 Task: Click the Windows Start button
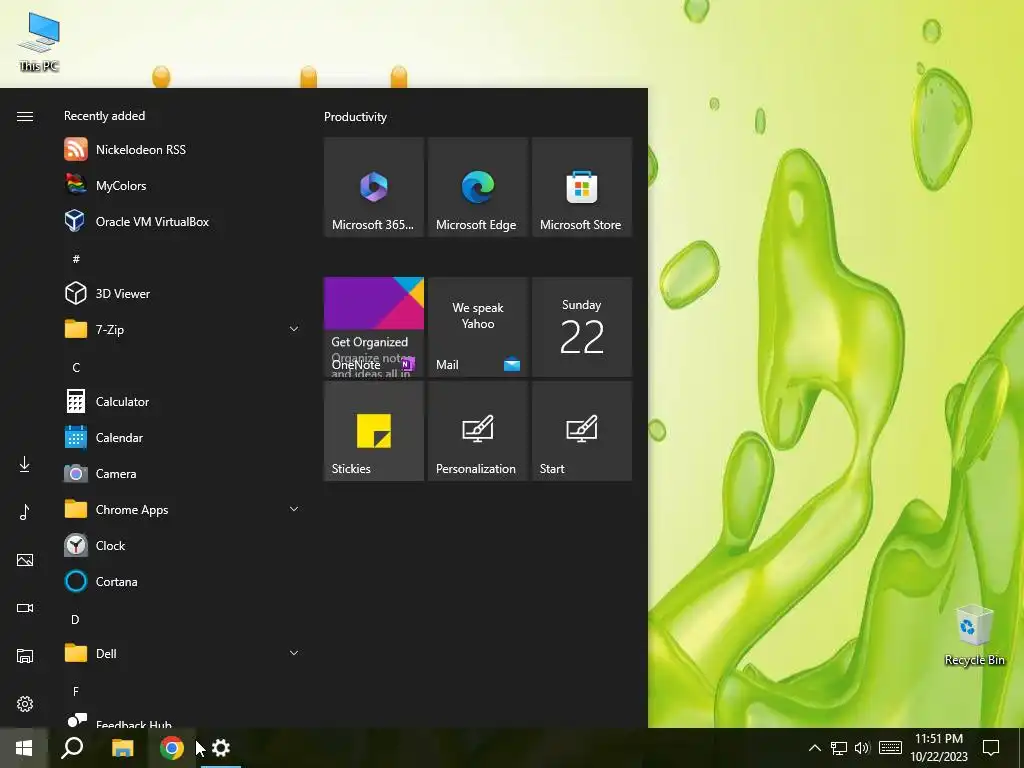(x=24, y=748)
